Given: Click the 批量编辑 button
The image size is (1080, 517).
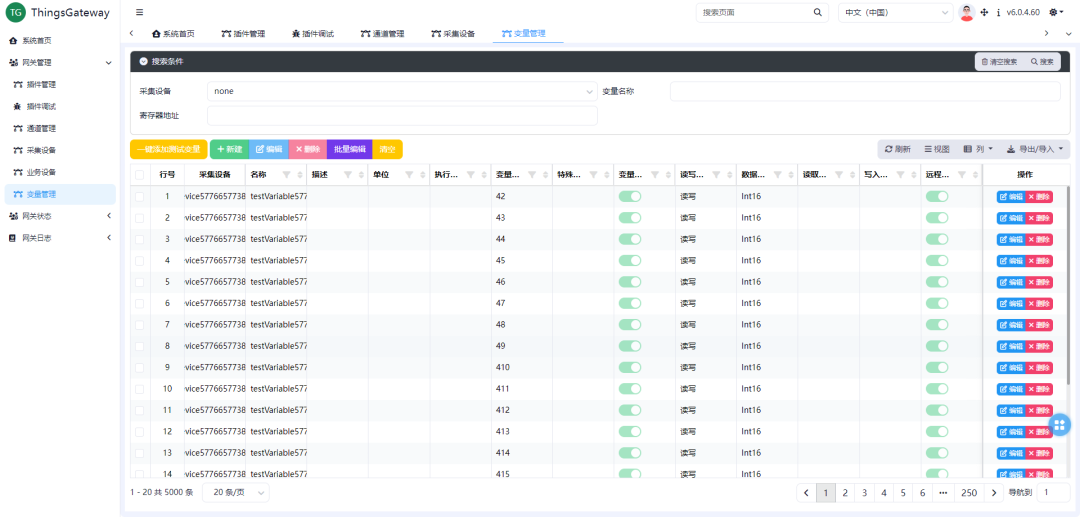Looking at the screenshot, I should click(x=349, y=149).
